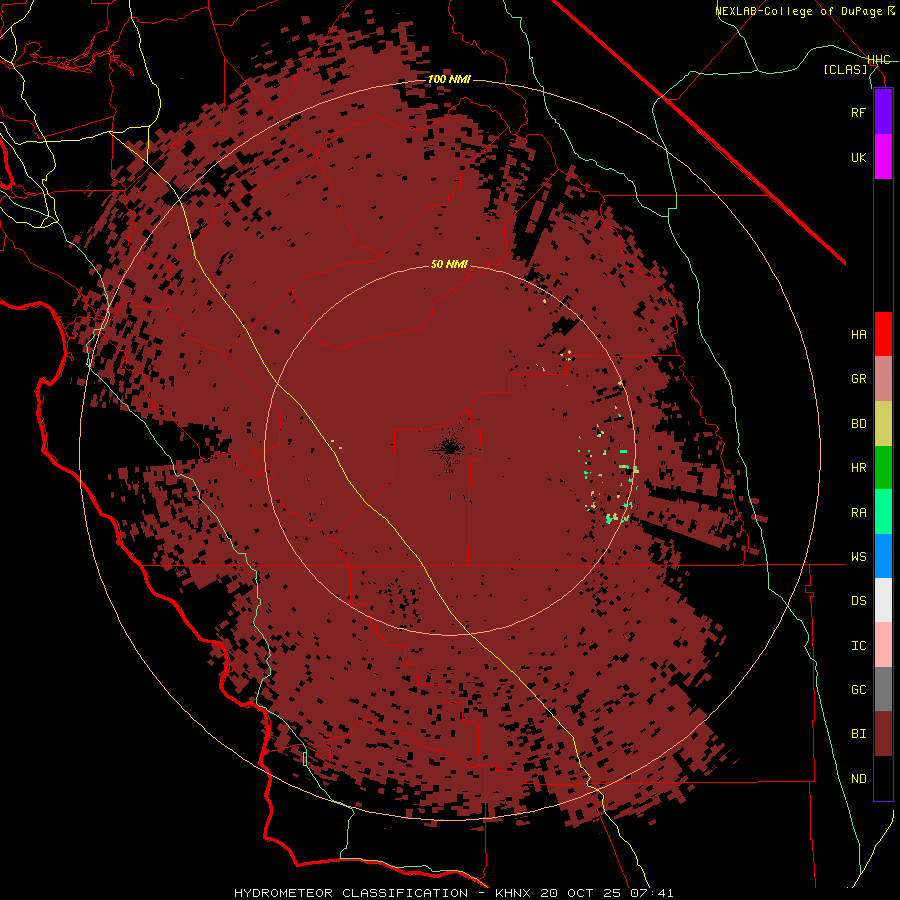
Task: Click the HA legend label
Action: click(858, 334)
